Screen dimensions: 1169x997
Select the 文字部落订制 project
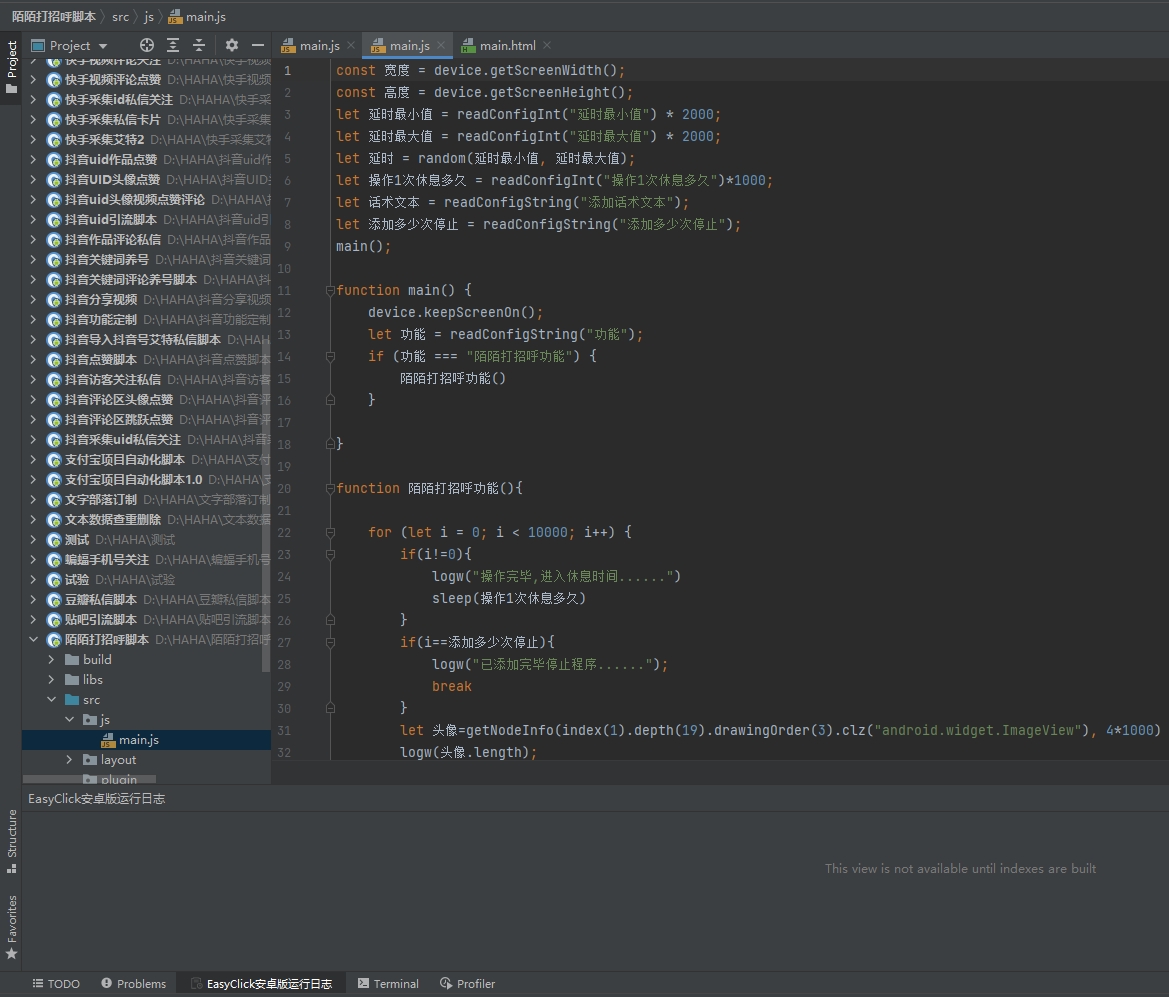coord(146,499)
